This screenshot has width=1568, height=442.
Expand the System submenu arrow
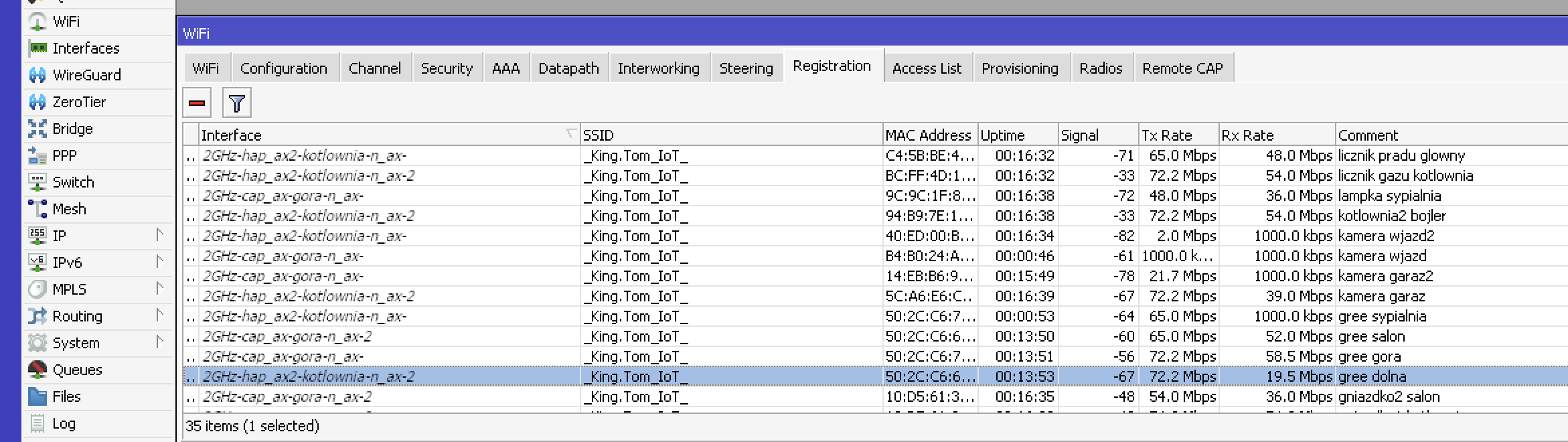click(x=159, y=342)
